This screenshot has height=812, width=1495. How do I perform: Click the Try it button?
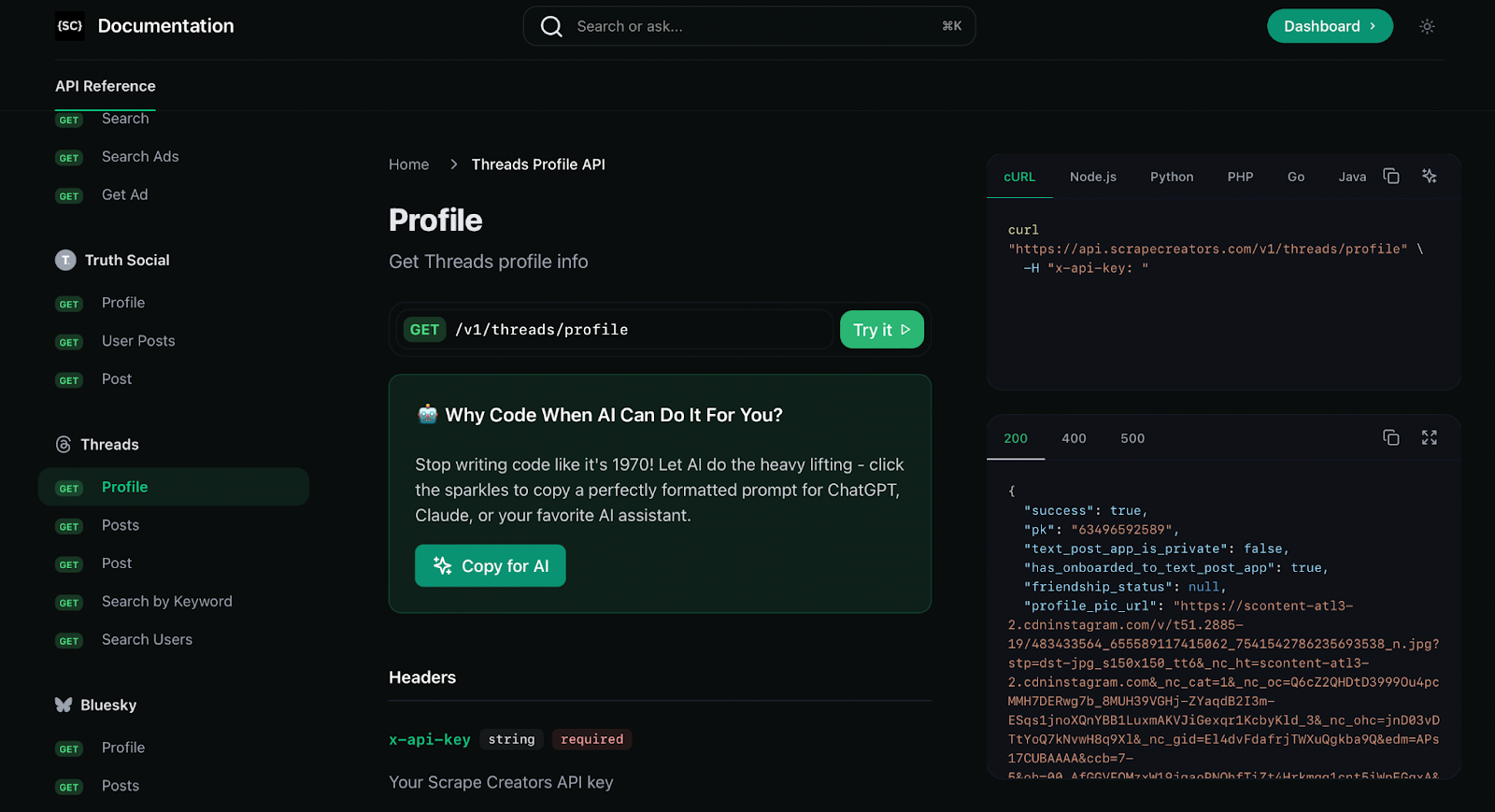[x=882, y=330]
